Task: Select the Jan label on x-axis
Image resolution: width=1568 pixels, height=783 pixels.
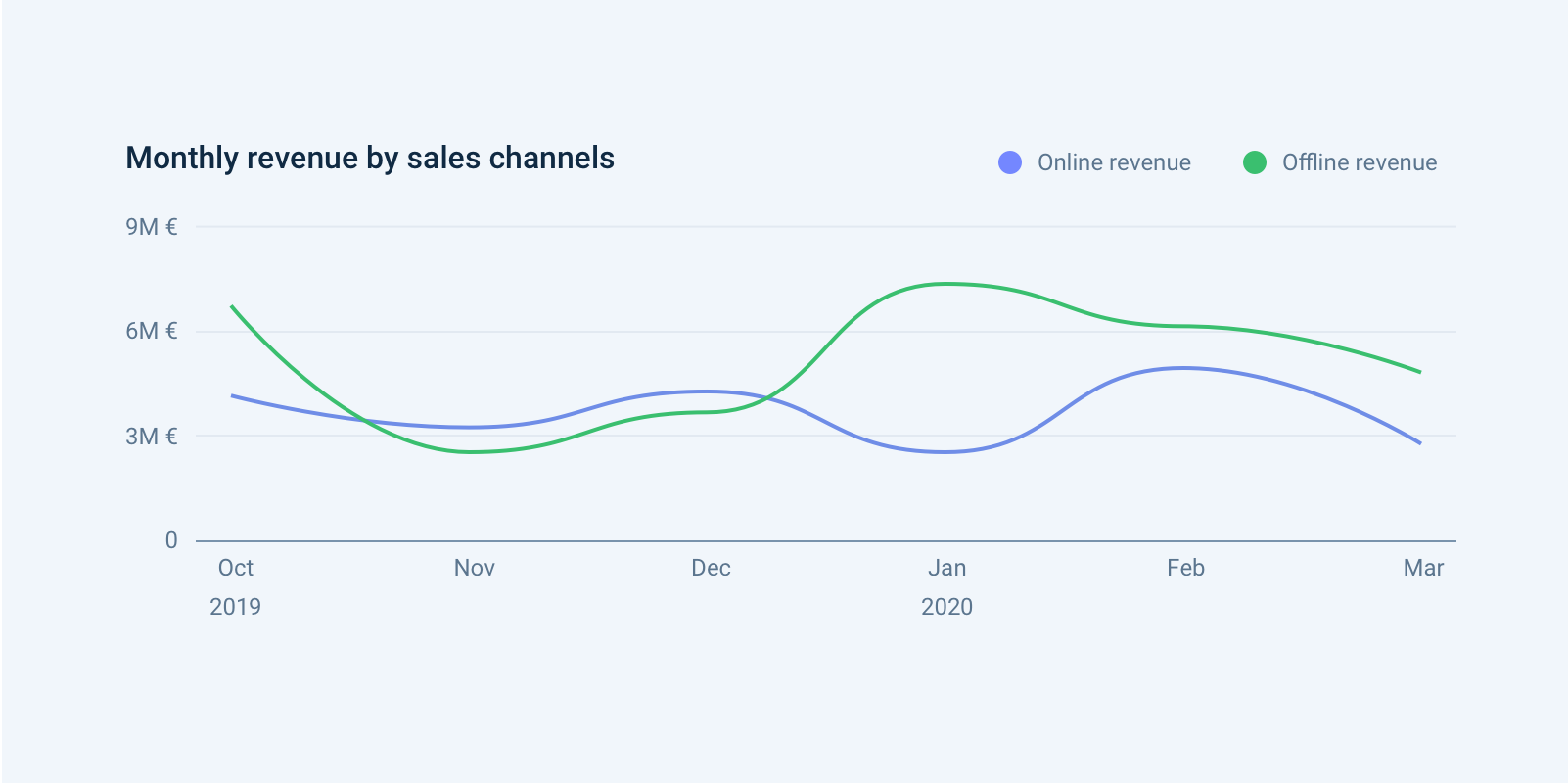Action: pyautogui.click(x=946, y=568)
